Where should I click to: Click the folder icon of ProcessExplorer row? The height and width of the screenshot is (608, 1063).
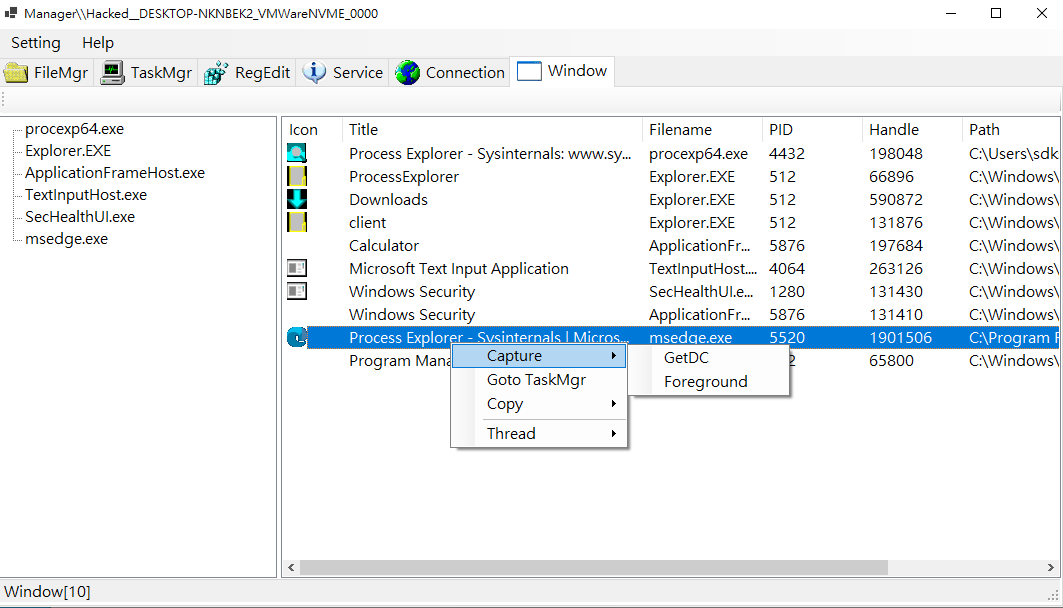tap(297, 176)
